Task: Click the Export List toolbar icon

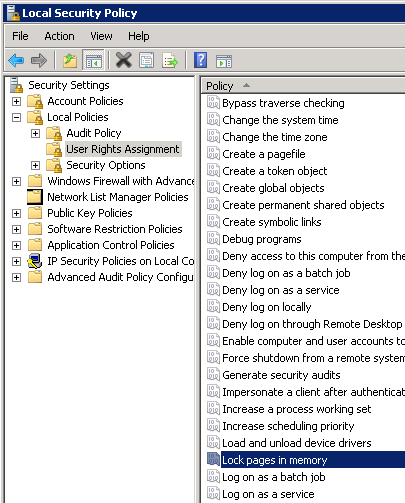Action: (170, 61)
